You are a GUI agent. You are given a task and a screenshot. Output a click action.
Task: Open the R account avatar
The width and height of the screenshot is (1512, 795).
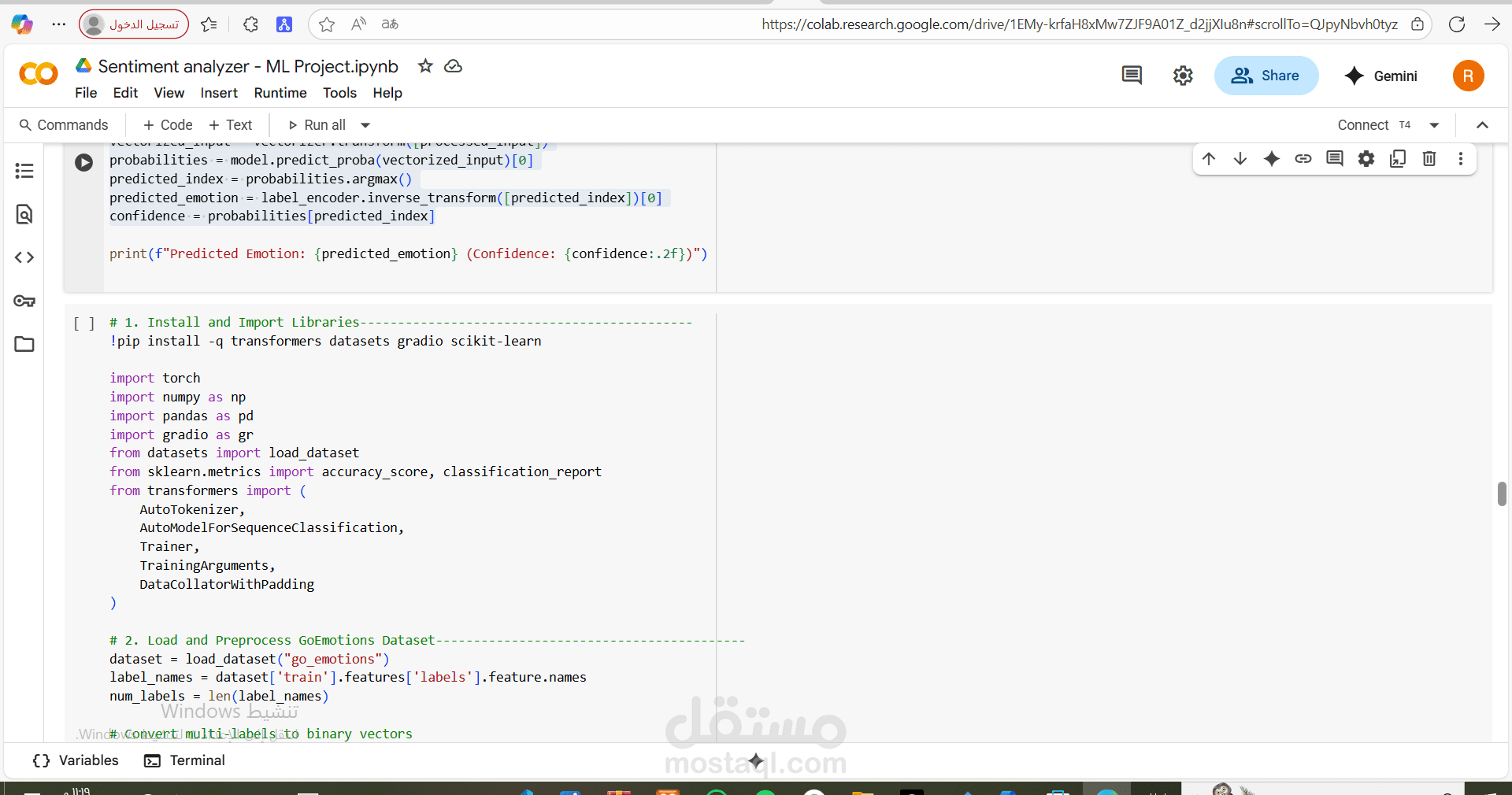pyautogui.click(x=1469, y=76)
